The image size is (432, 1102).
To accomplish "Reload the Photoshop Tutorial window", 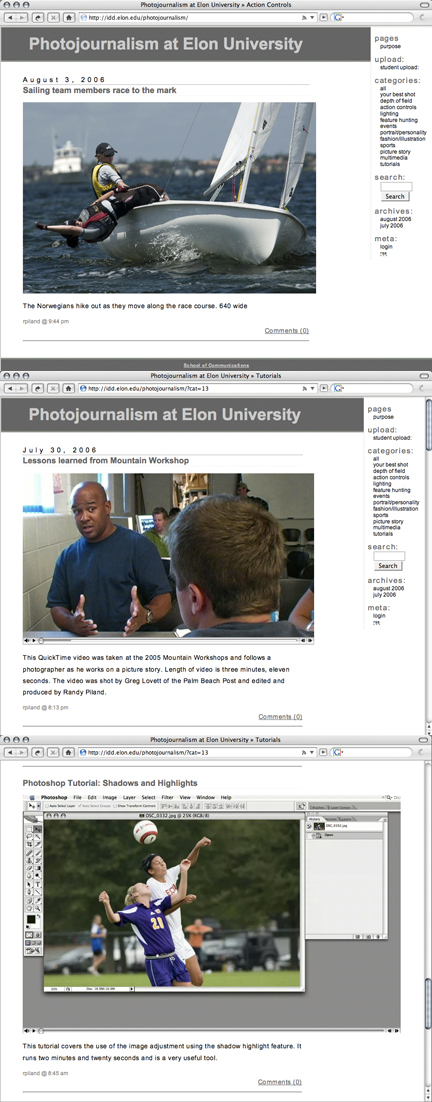I will (x=38, y=752).
